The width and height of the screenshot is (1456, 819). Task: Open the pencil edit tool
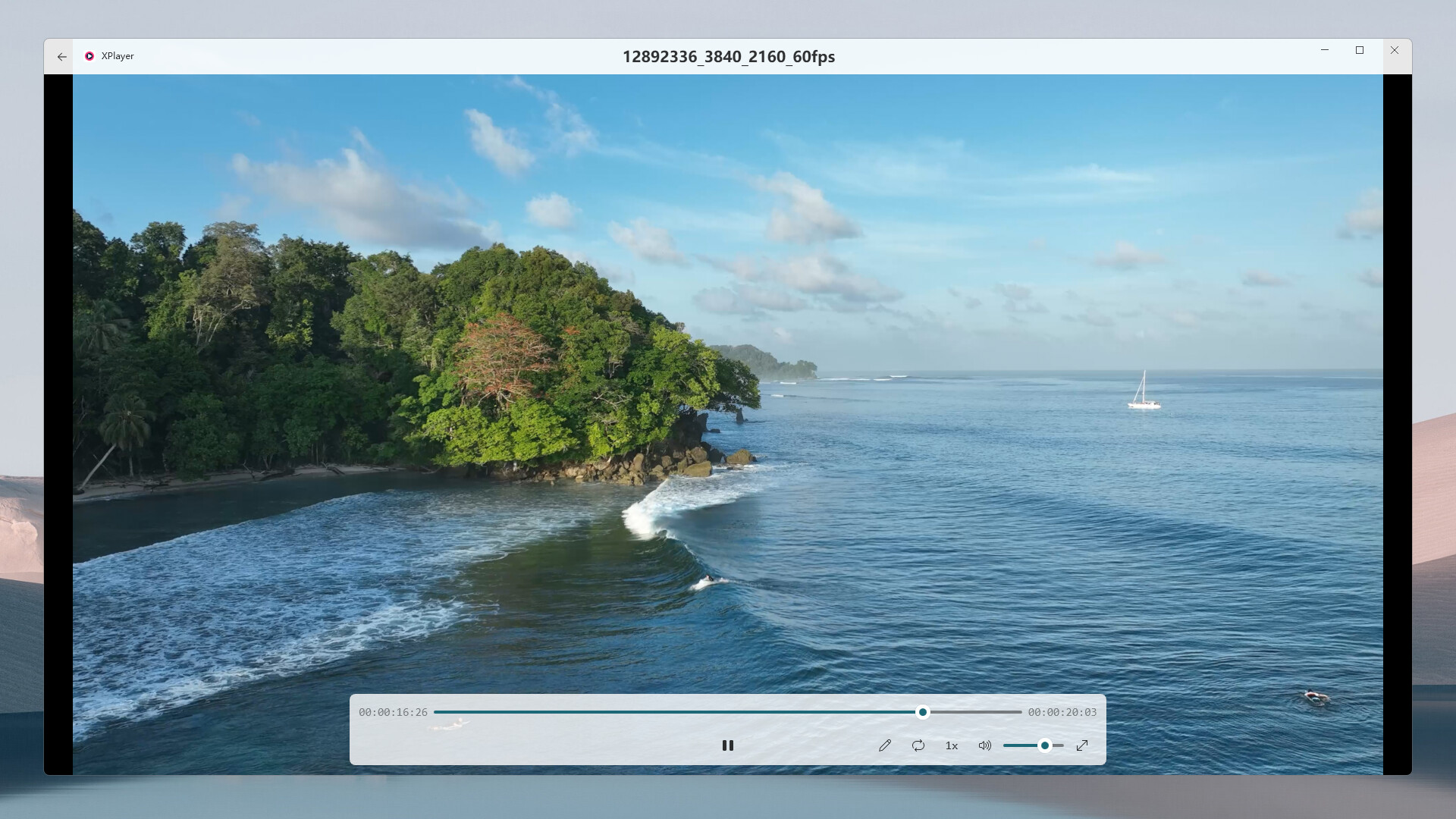coord(885,745)
